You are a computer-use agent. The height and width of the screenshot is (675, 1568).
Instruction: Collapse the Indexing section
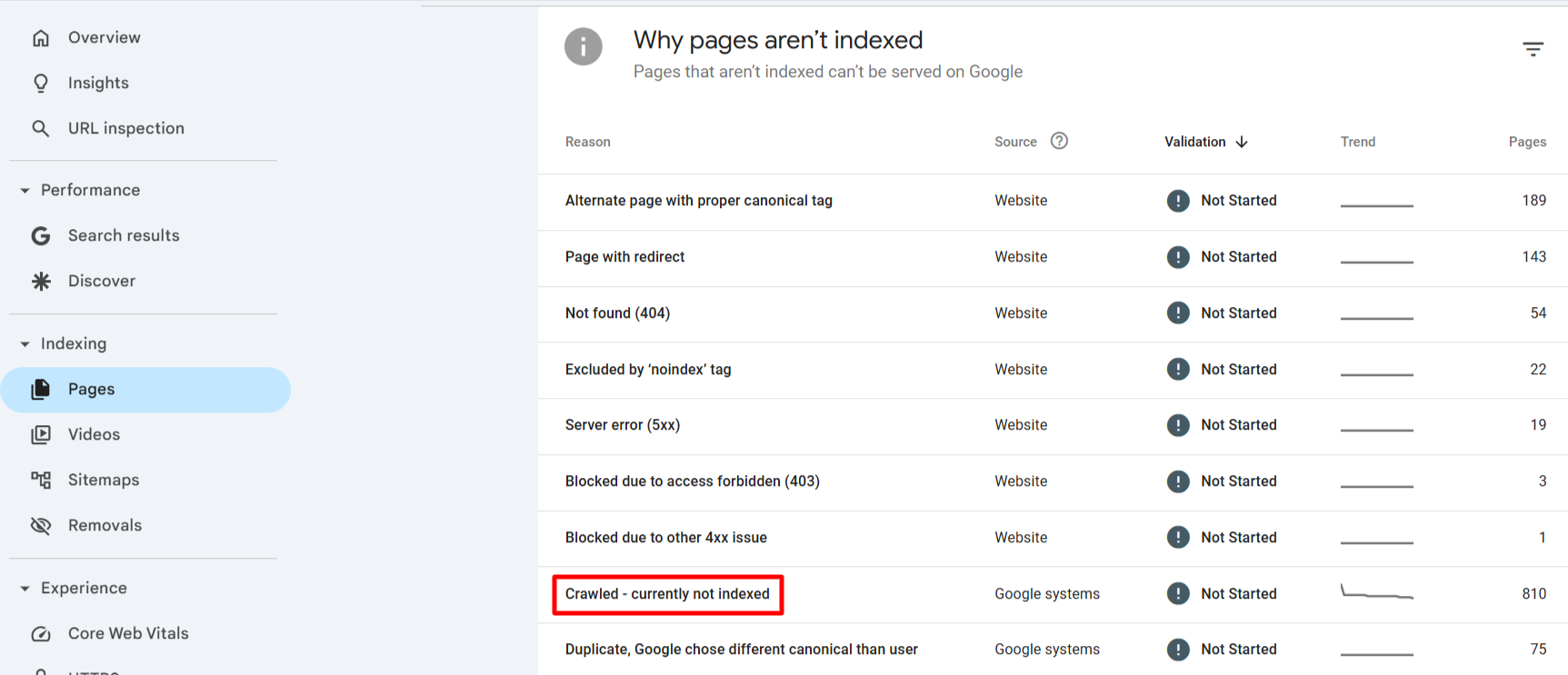coord(25,344)
